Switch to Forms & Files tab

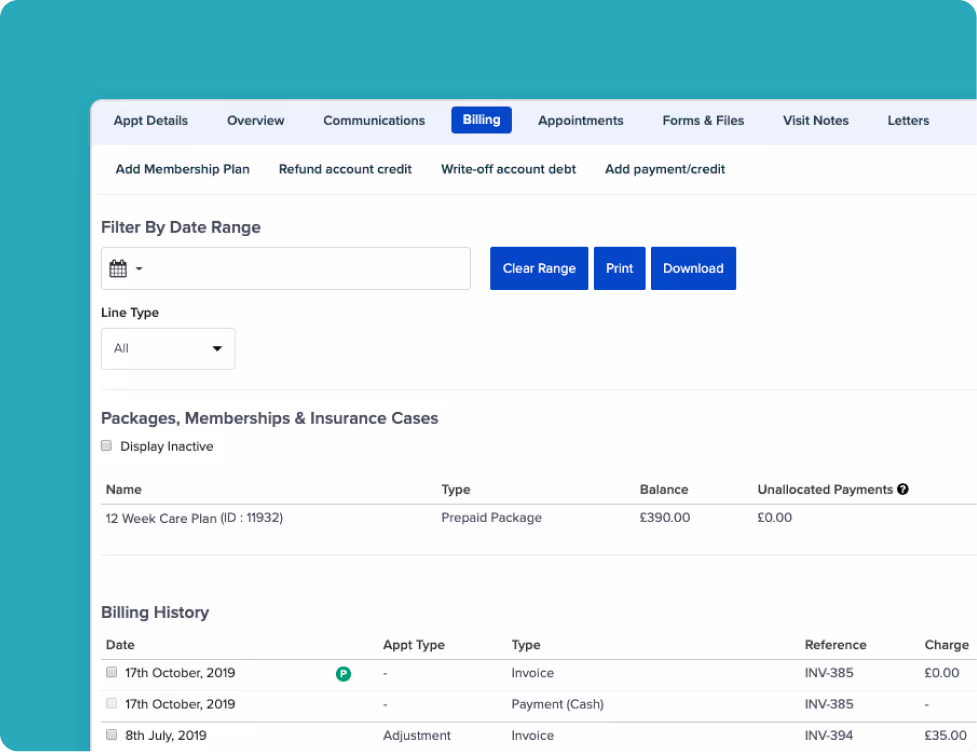[703, 120]
